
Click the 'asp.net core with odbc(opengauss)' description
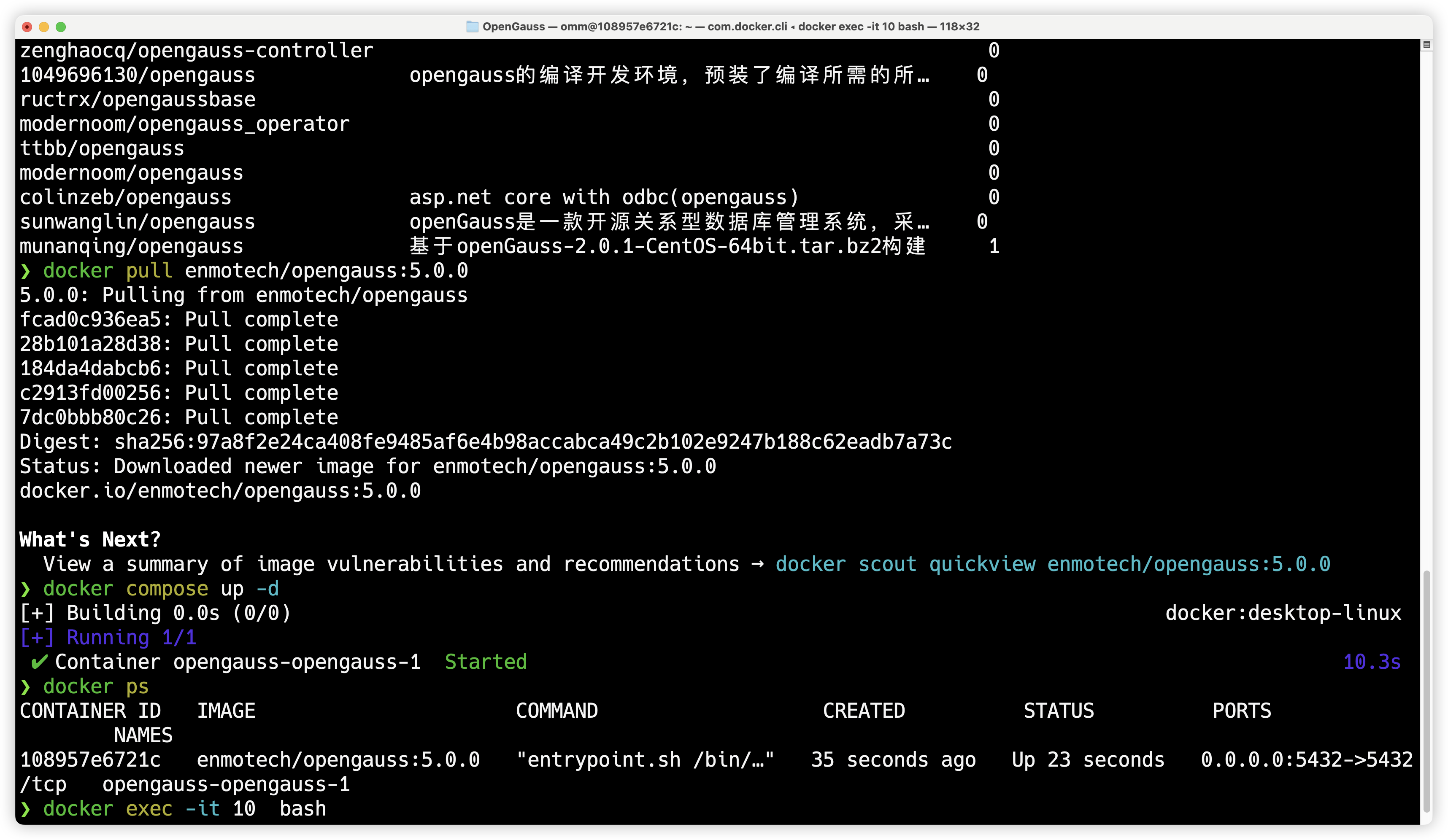tap(604, 197)
